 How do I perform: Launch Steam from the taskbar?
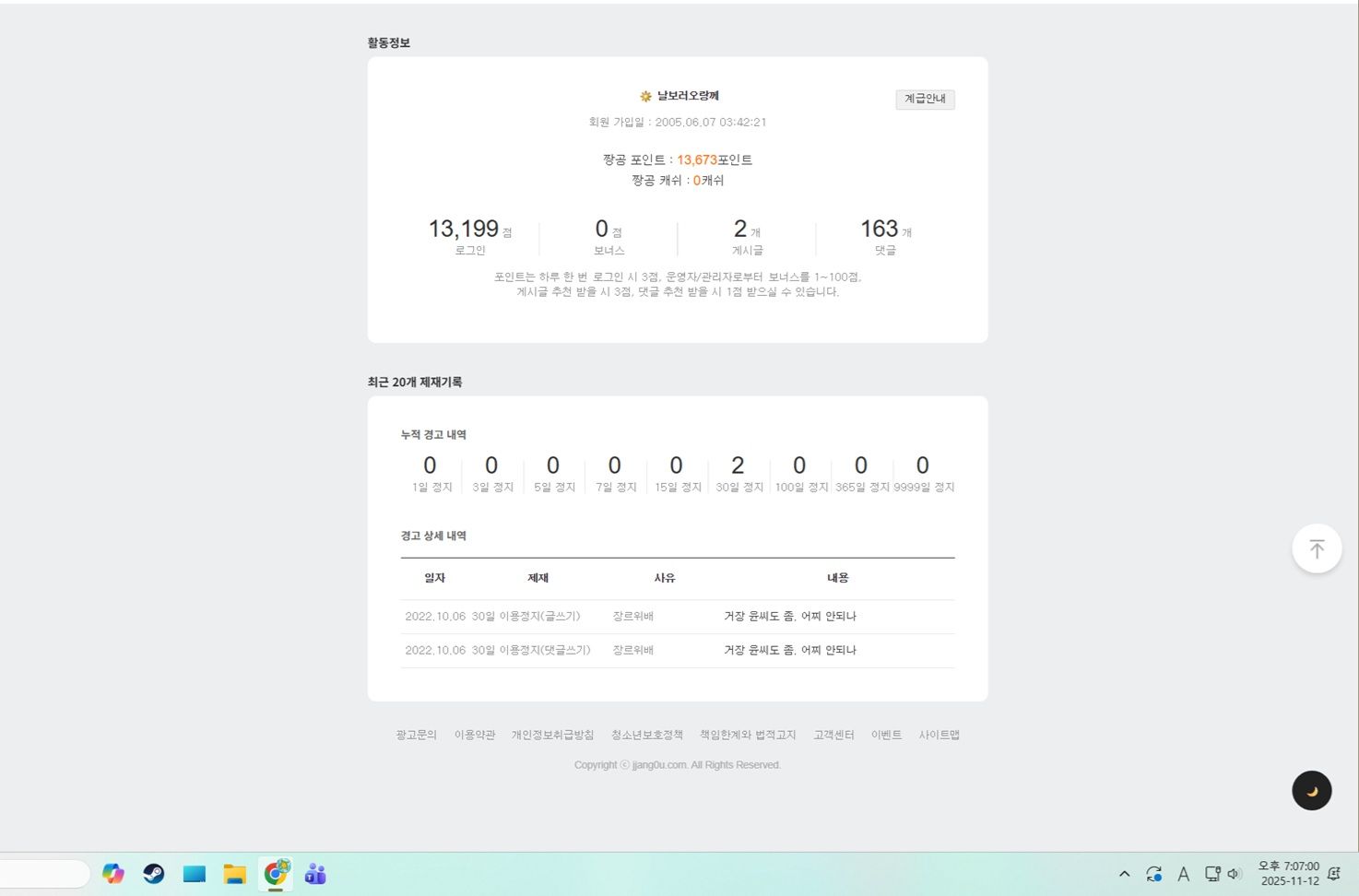(154, 874)
